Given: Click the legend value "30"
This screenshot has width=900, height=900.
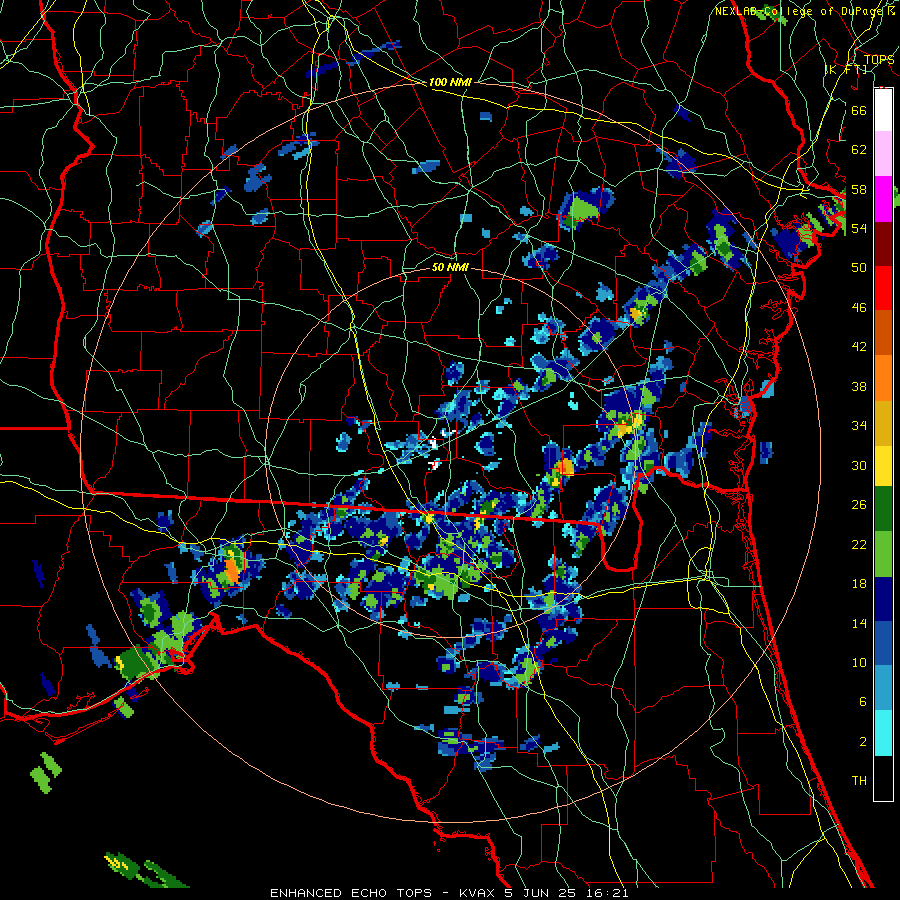Looking at the screenshot, I should pos(859,465).
